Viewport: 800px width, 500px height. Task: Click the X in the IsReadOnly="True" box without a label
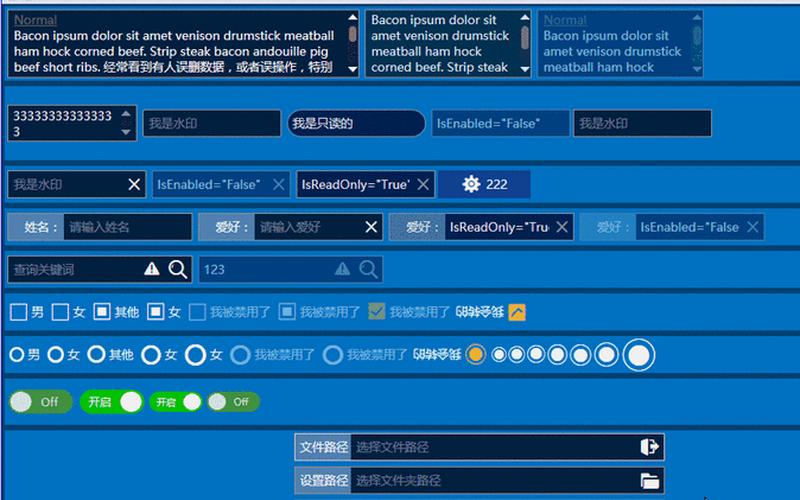click(x=423, y=184)
